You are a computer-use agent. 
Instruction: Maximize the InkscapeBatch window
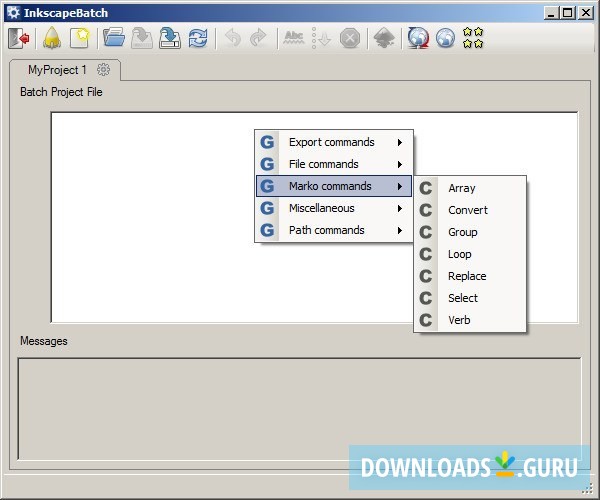tap(568, 13)
